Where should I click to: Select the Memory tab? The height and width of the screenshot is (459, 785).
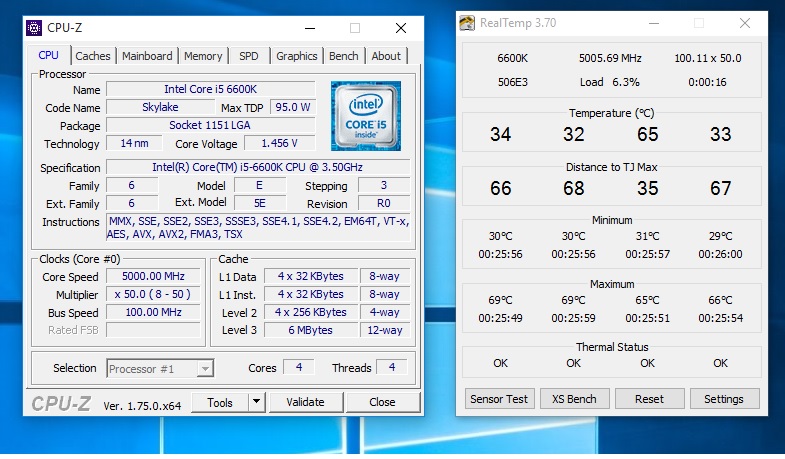point(203,56)
